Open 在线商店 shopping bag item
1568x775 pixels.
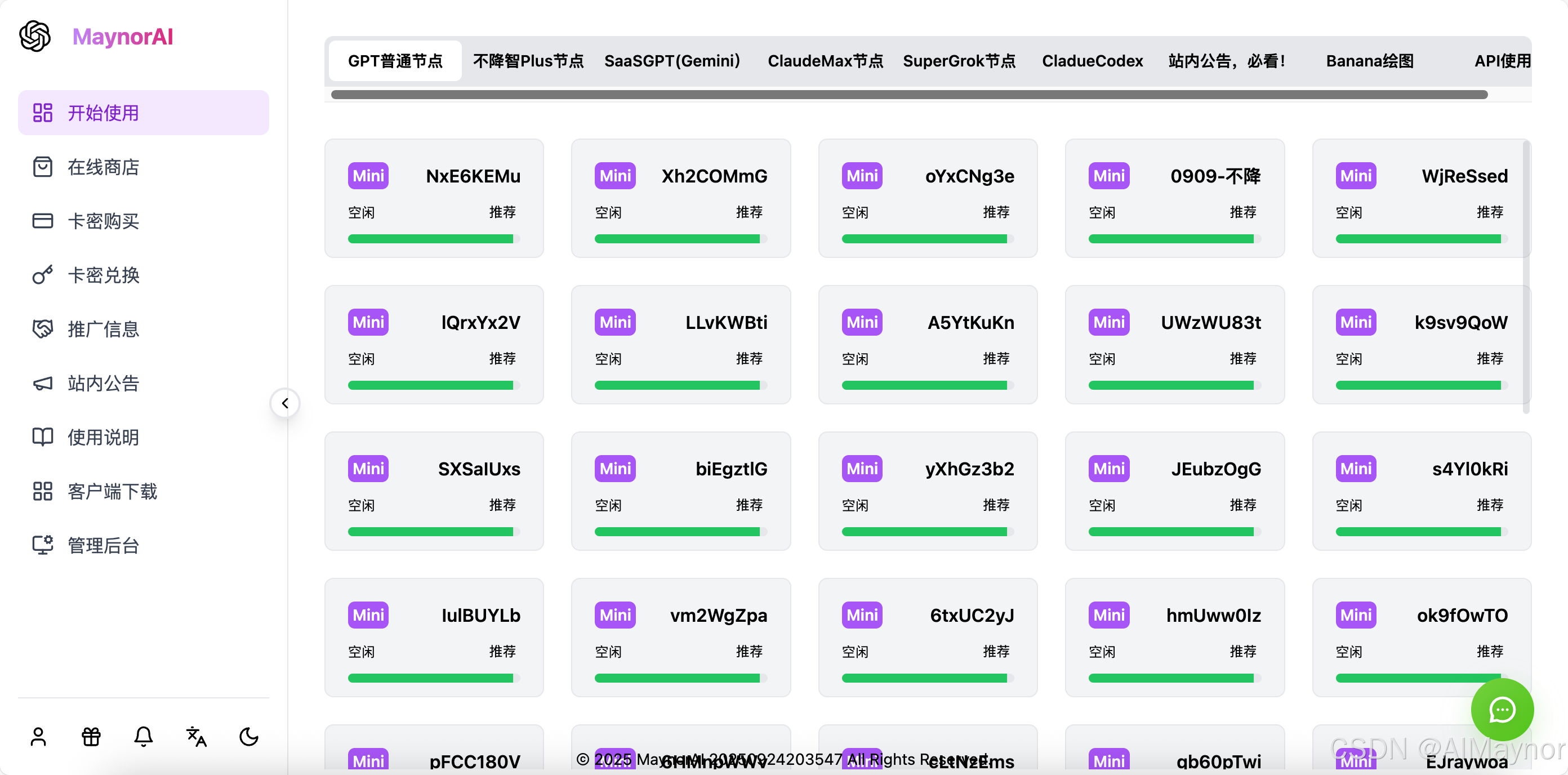104,167
